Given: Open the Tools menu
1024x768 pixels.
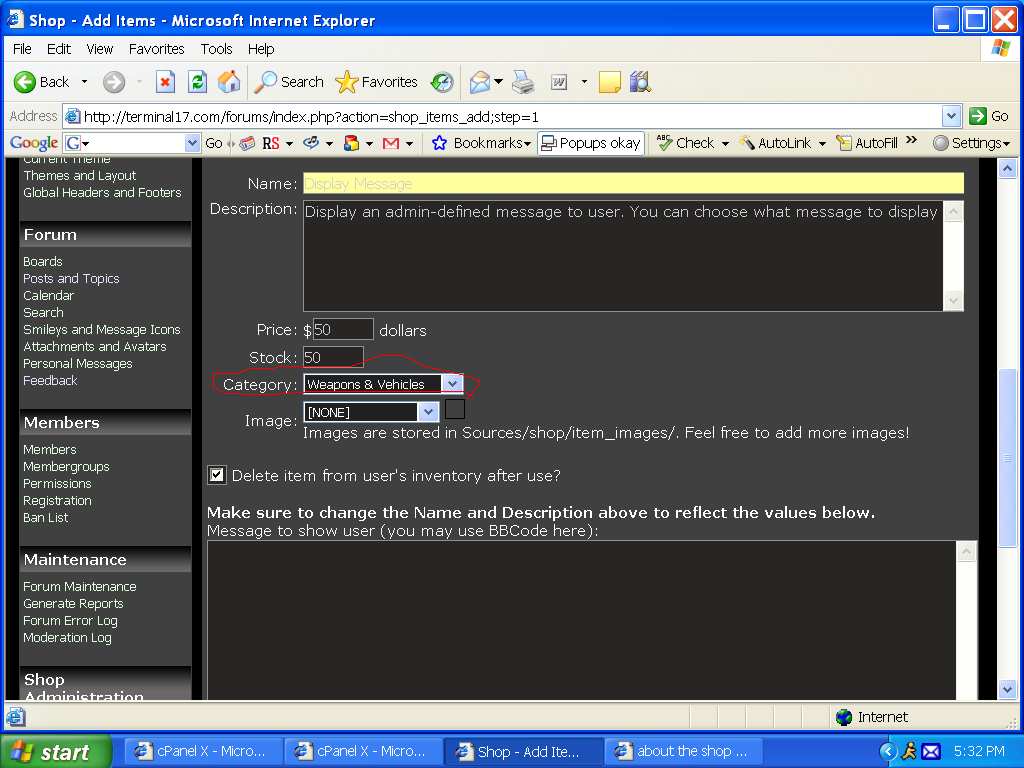Looking at the screenshot, I should pyautogui.click(x=216, y=48).
